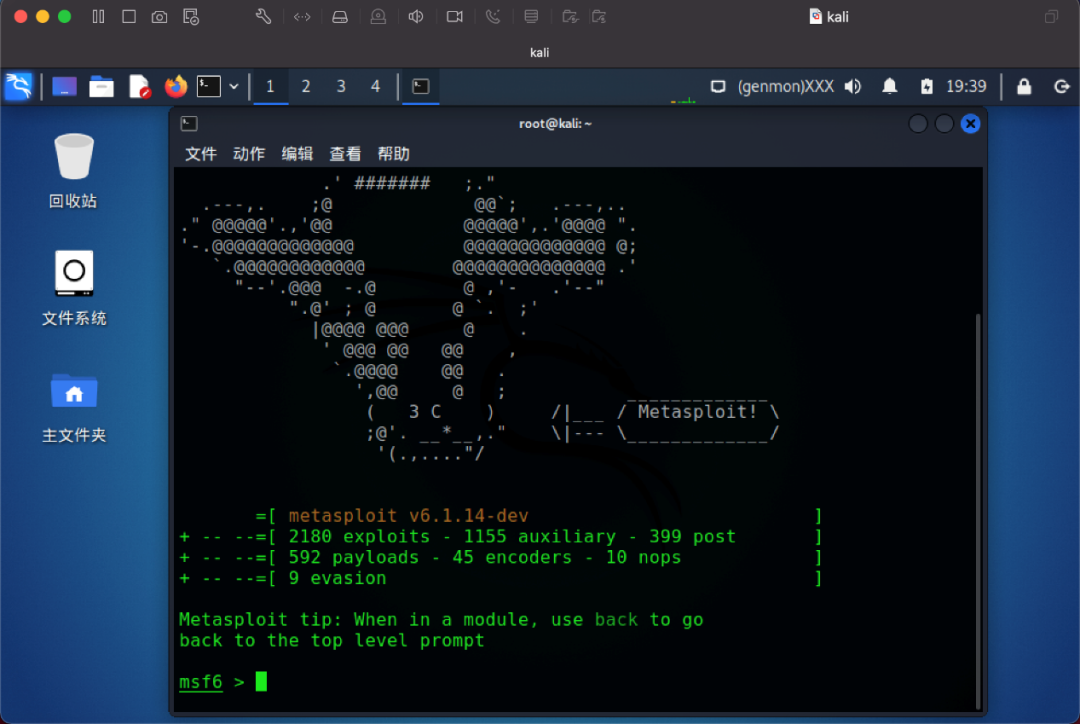This screenshot has width=1080, height=724.
Task: Click the CD/DVD drive icon in VM toolbar
Action: [378, 17]
